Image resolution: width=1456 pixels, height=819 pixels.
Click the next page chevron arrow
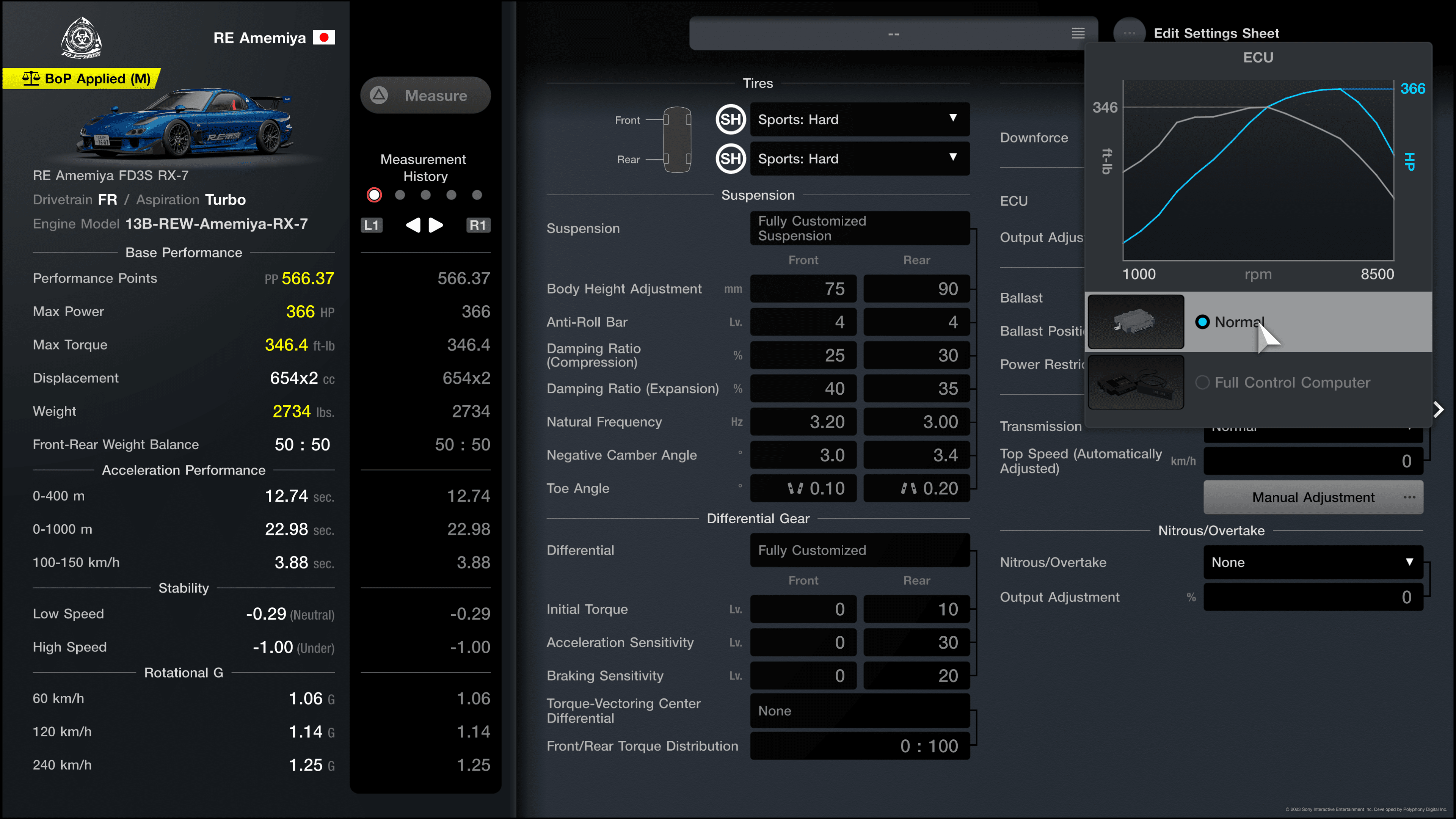[1439, 409]
